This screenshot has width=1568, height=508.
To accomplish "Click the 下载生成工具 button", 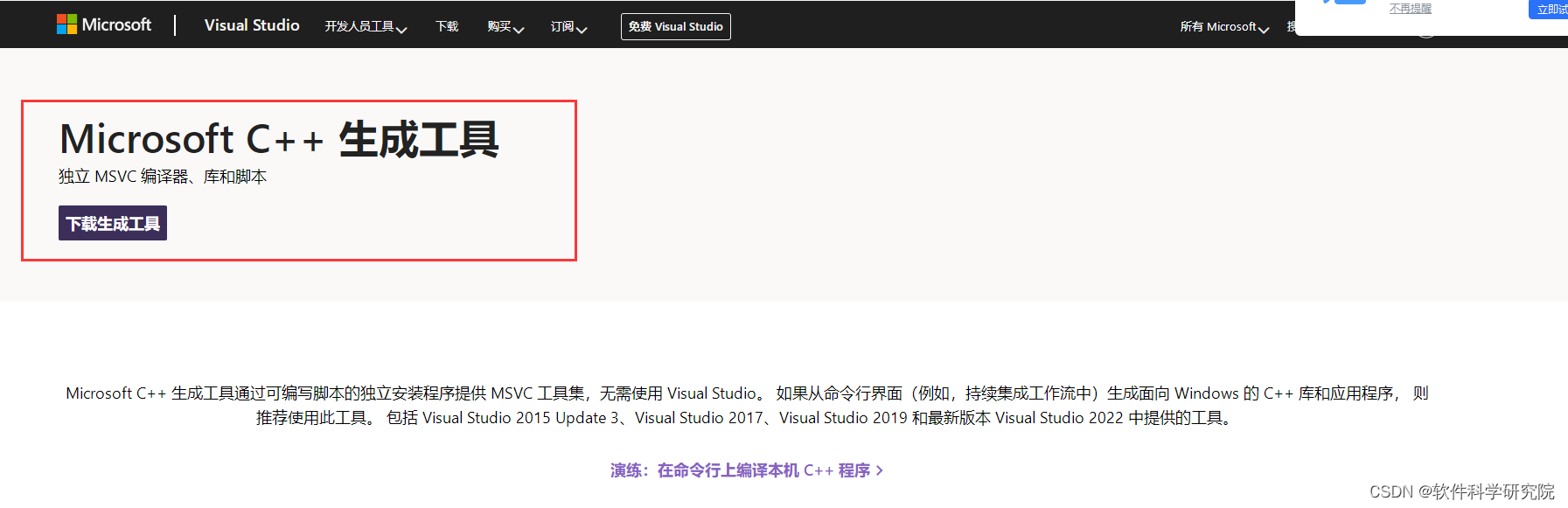I will click(x=113, y=223).
